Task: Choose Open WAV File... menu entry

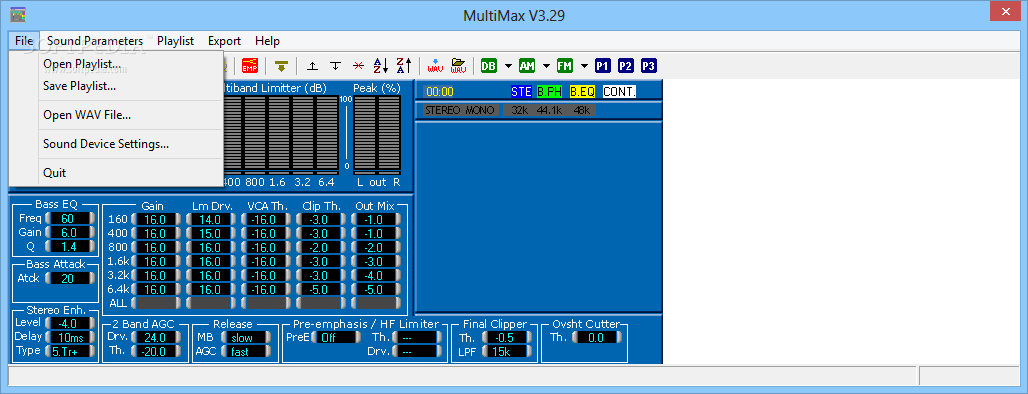Action: (116, 115)
